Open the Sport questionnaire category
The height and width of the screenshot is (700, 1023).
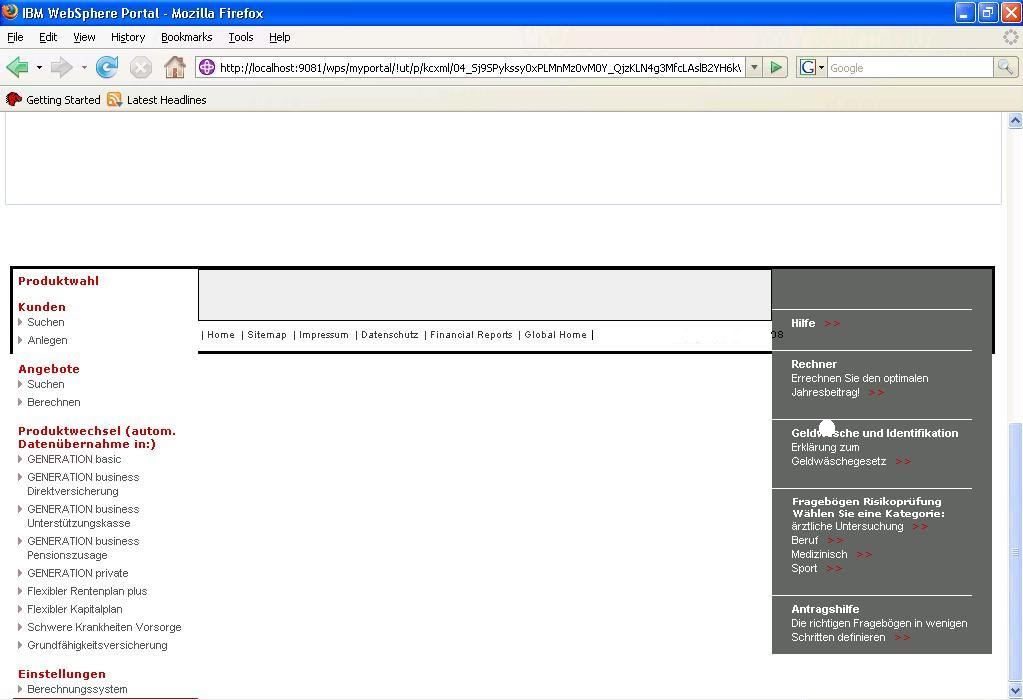(804, 568)
